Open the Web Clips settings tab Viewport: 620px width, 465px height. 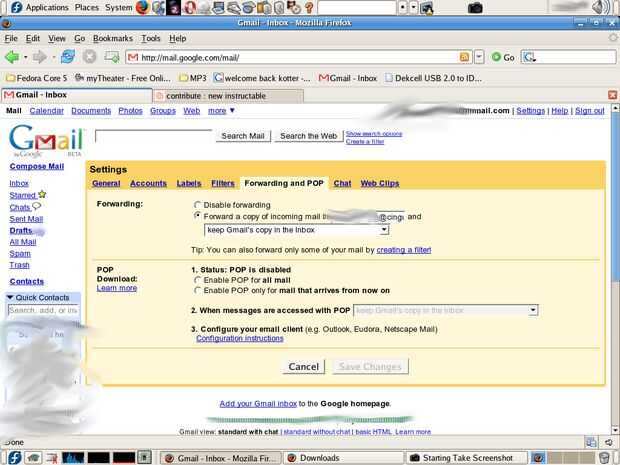point(380,183)
